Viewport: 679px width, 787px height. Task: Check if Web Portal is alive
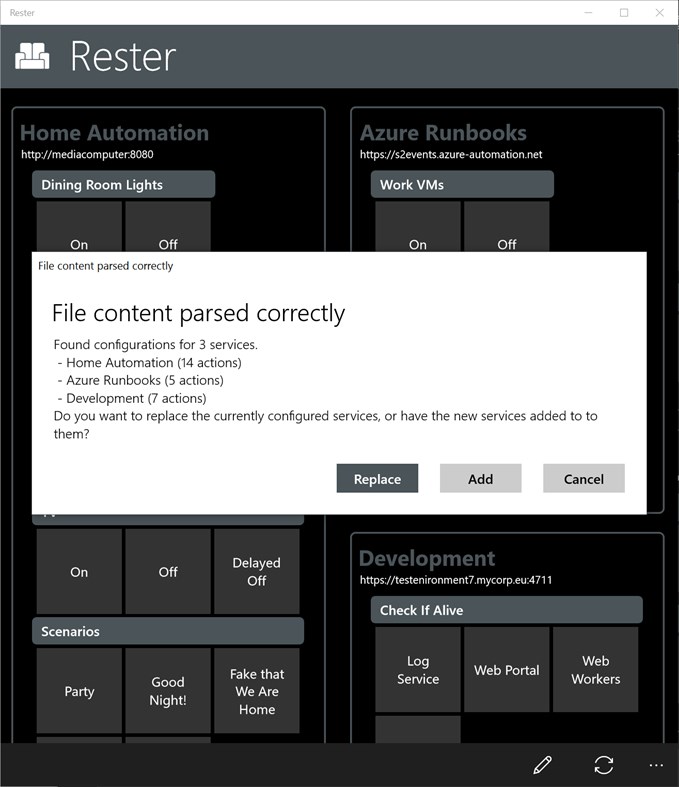click(x=507, y=670)
